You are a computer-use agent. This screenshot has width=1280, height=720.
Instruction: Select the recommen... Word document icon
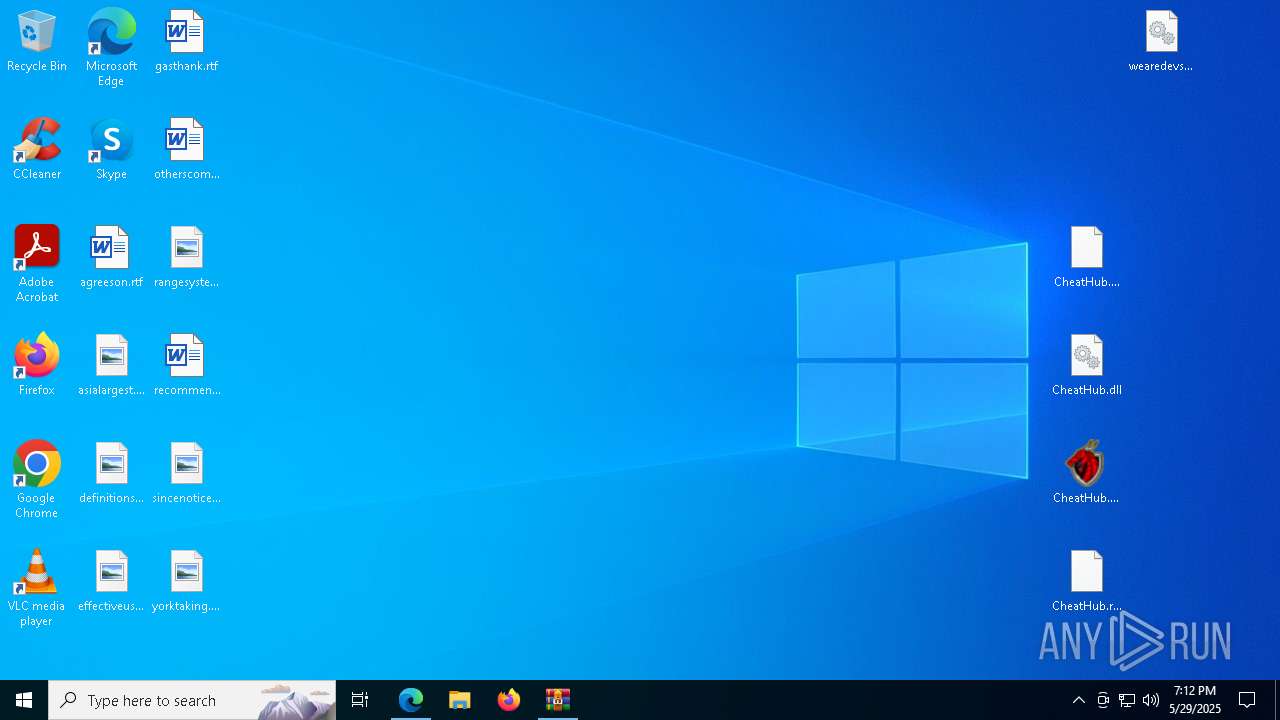(186, 366)
